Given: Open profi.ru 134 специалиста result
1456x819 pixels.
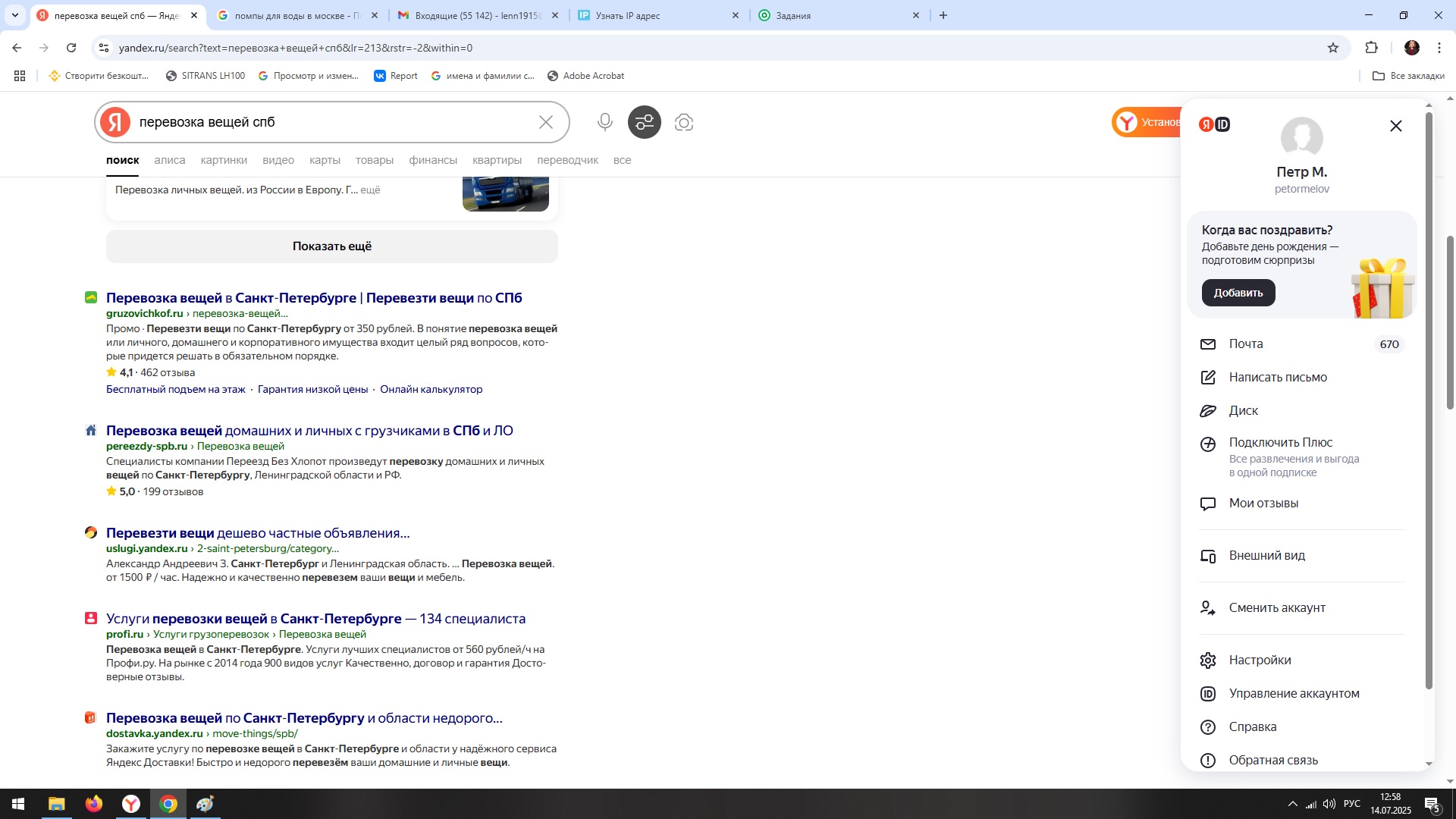Looking at the screenshot, I should click(315, 619).
